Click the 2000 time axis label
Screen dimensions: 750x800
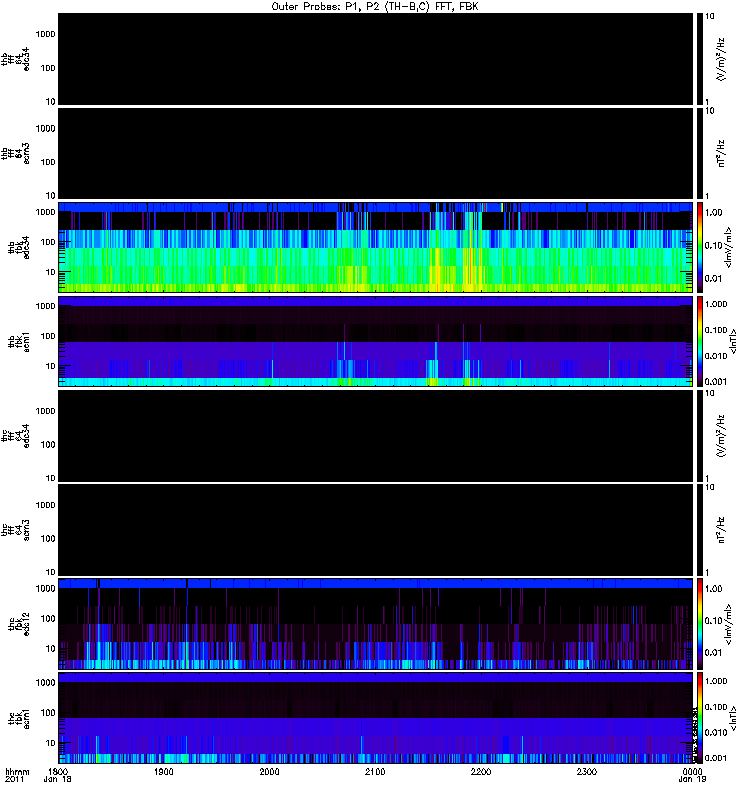269,771
